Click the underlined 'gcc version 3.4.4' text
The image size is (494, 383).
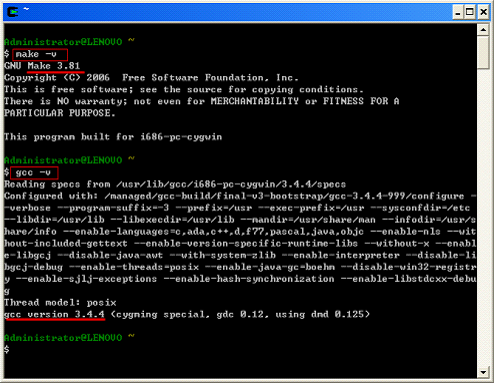54,314
